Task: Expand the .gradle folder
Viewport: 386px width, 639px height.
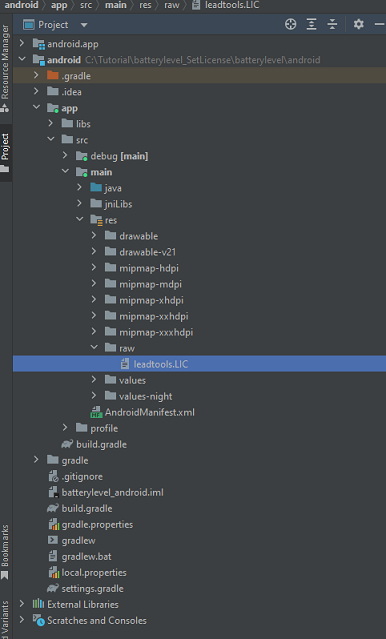Action: tap(36, 75)
